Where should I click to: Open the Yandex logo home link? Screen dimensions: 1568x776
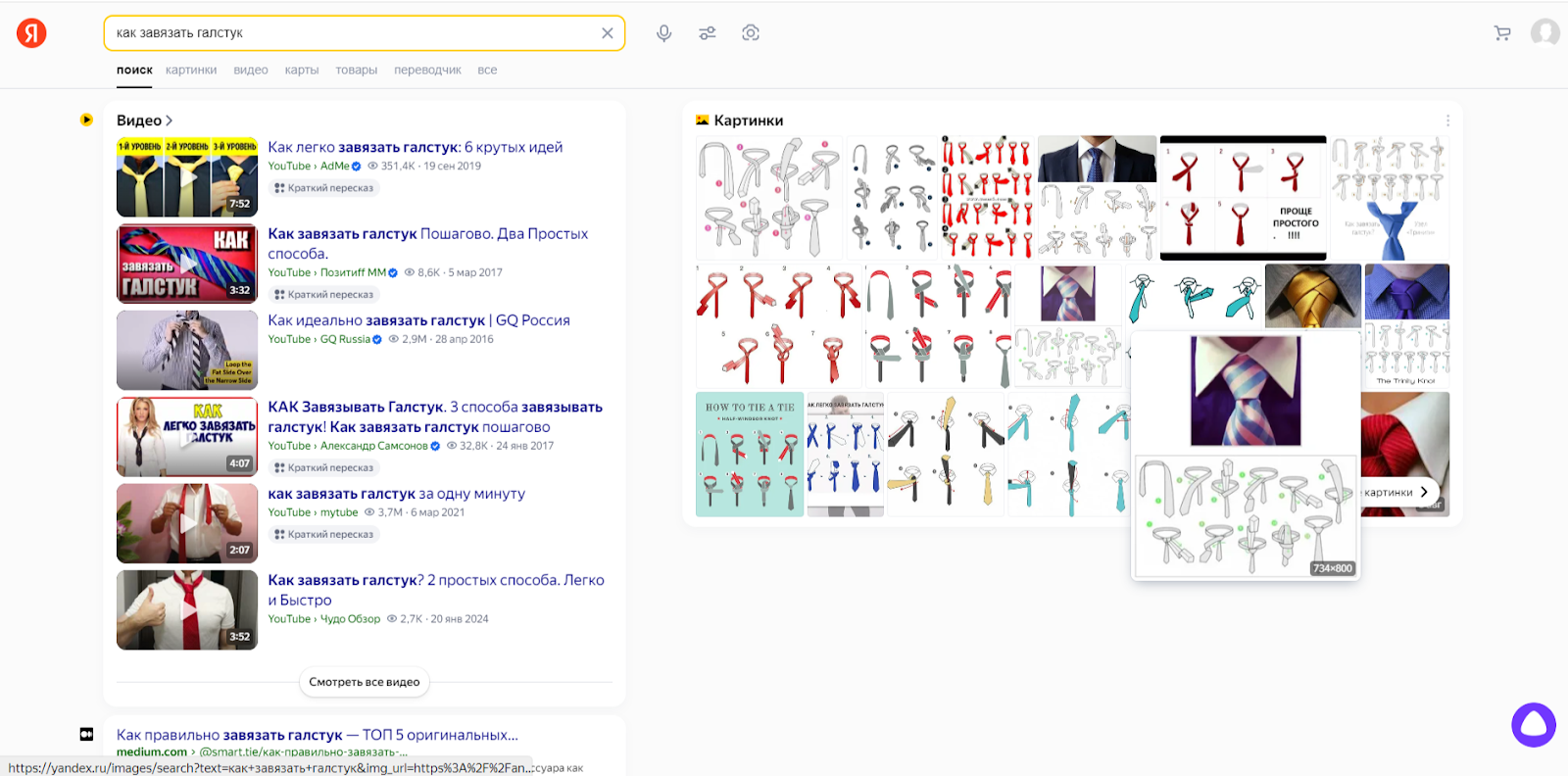coord(31,33)
